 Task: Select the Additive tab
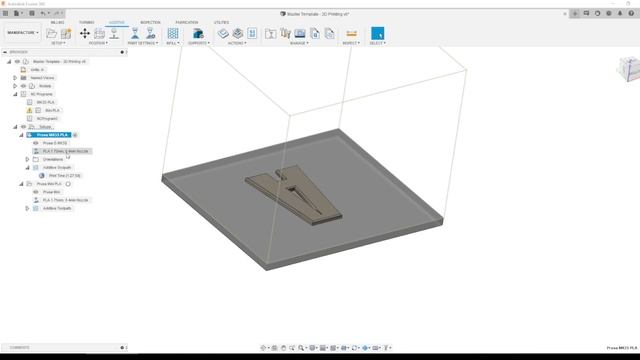[x=117, y=22]
